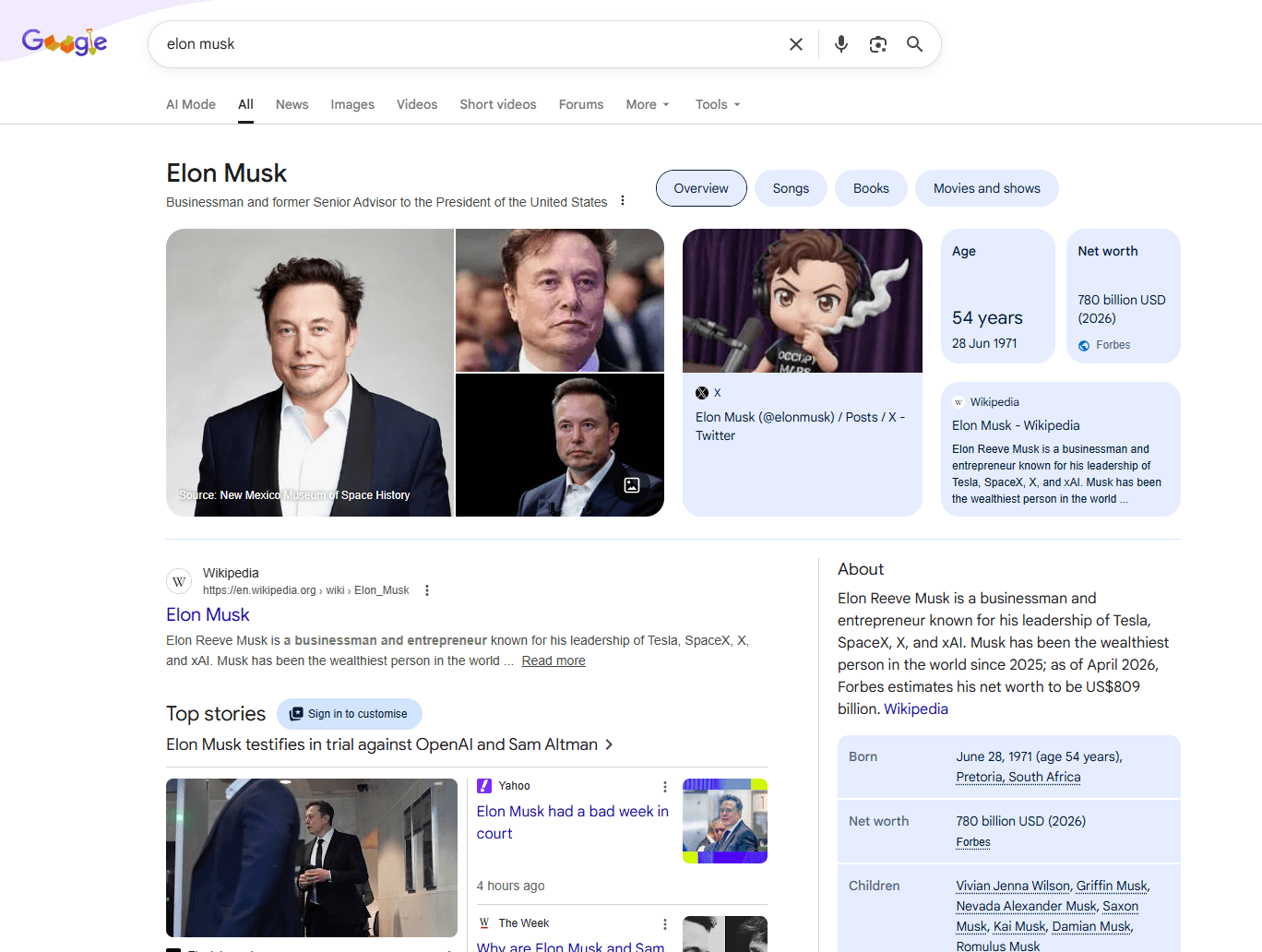Switch to AI Mode tab
Image resolution: width=1262 pixels, height=952 pixels.
pos(191,104)
